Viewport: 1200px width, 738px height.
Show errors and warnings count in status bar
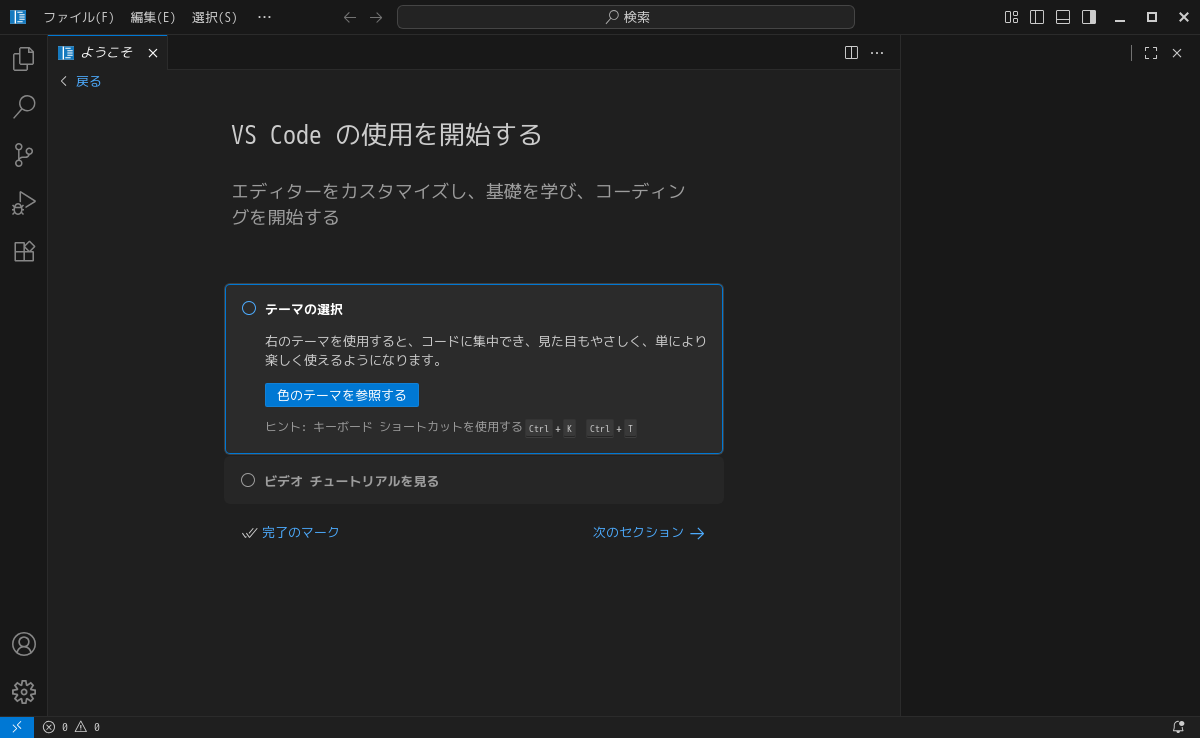click(x=71, y=727)
